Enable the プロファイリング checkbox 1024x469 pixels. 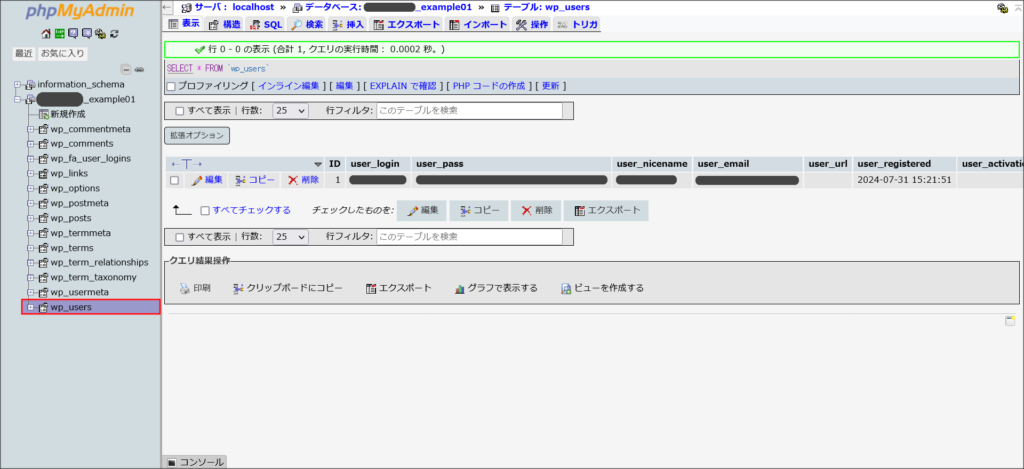point(171,86)
